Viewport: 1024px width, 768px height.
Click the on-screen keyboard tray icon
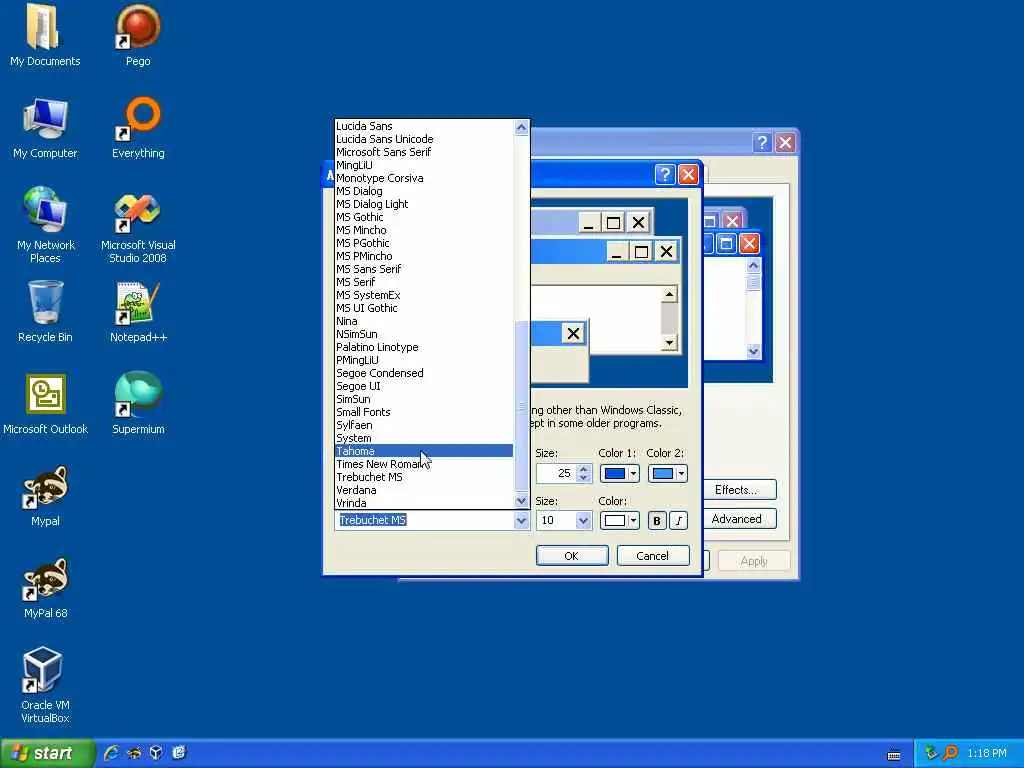pyautogui.click(x=894, y=755)
